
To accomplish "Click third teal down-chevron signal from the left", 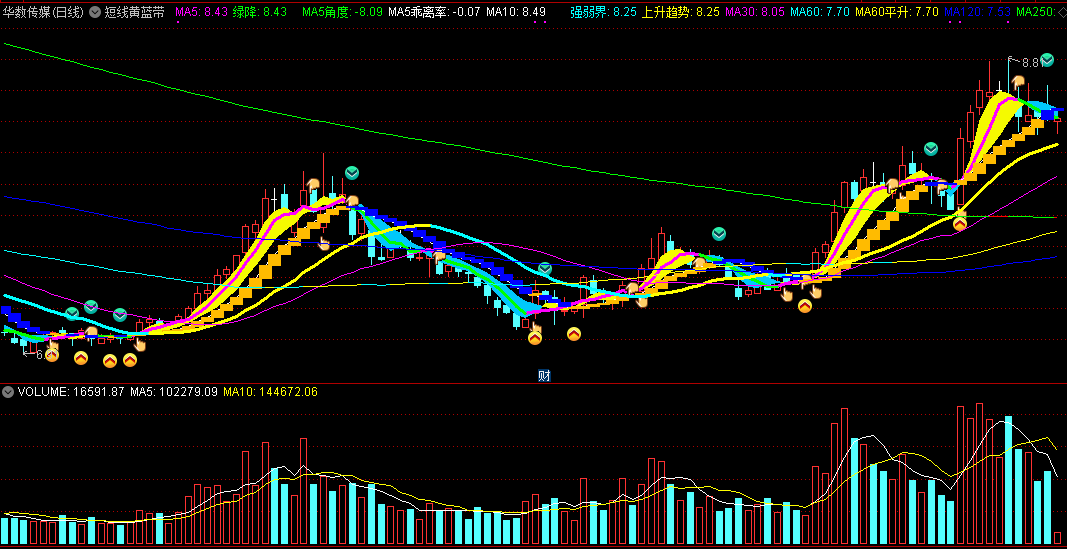I will point(120,315).
